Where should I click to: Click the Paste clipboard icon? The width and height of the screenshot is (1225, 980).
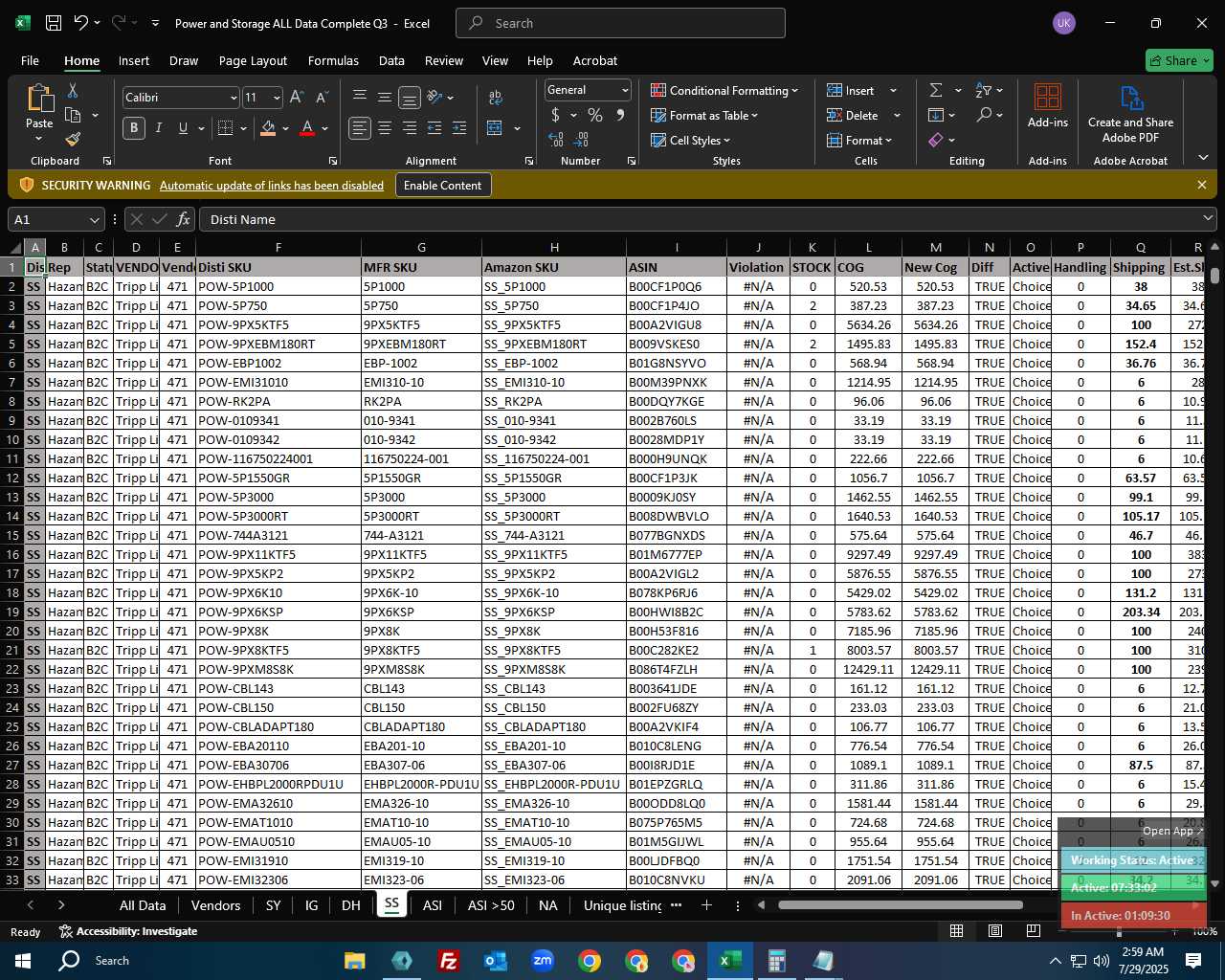pos(39,99)
